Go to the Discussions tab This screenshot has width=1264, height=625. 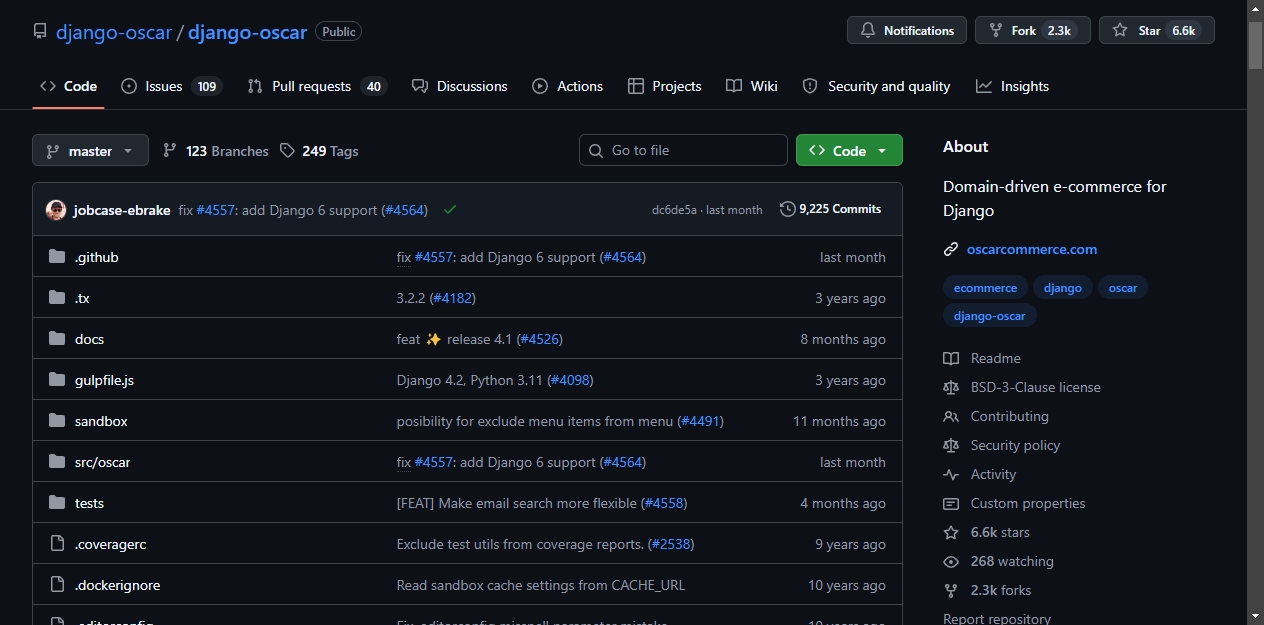460,86
